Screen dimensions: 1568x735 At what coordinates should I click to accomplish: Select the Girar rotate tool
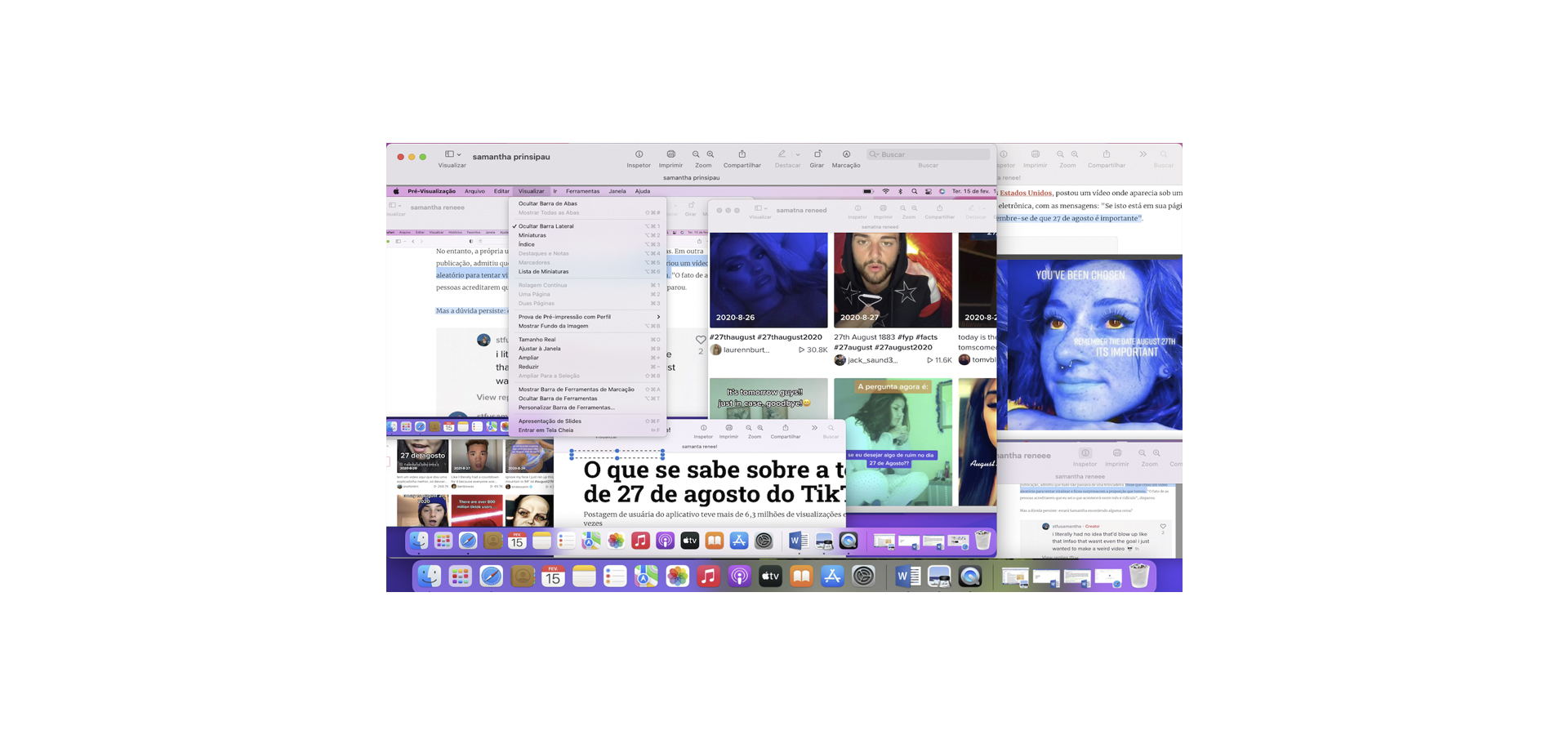pyautogui.click(x=817, y=154)
